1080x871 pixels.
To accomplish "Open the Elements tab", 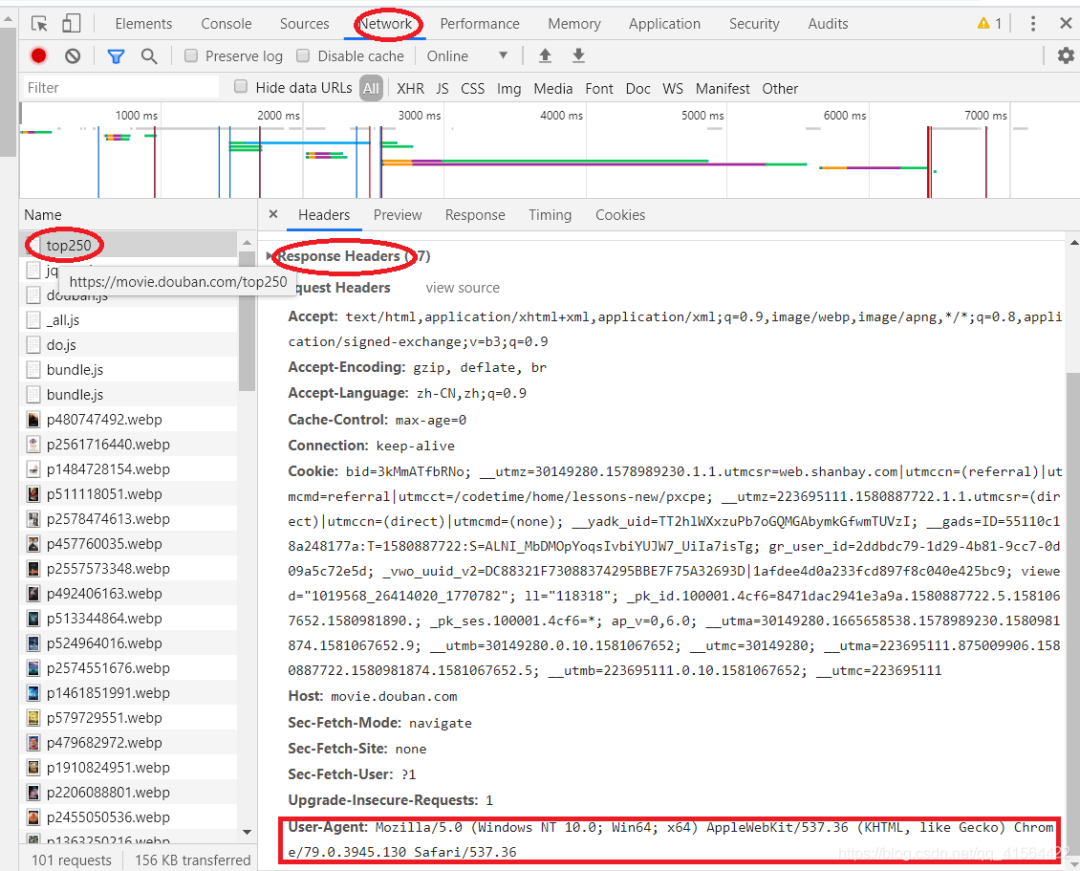I will click(x=143, y=23).
